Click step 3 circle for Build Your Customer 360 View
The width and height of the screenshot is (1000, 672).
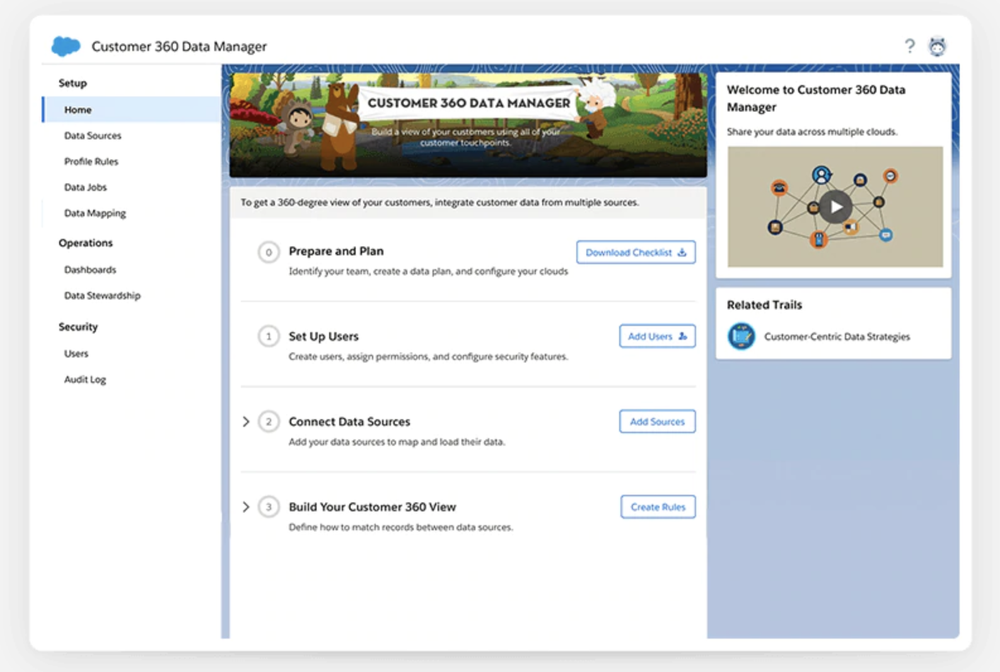[268, 507]
